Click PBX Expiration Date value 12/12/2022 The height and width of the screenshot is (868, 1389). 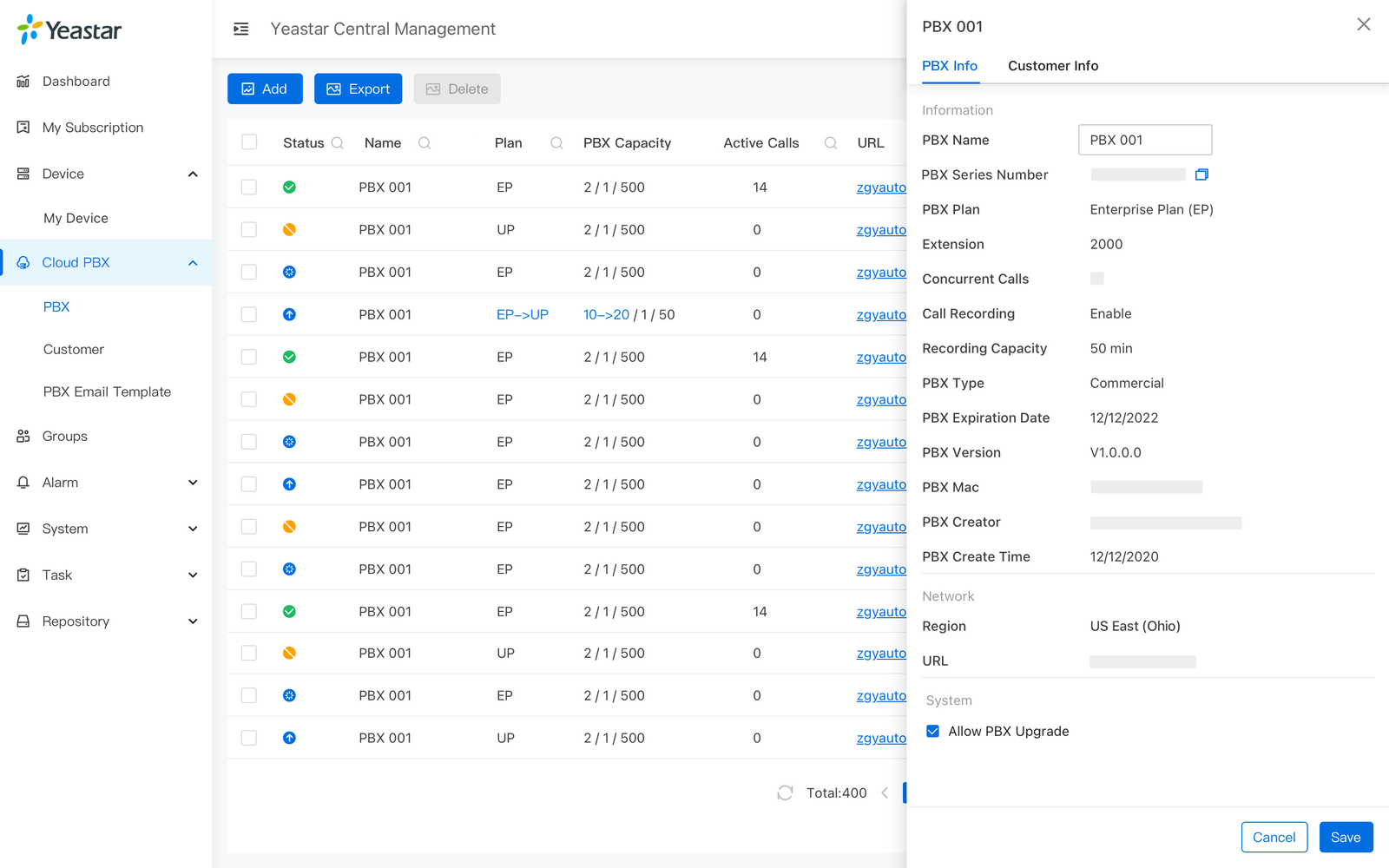[1123, 418]
